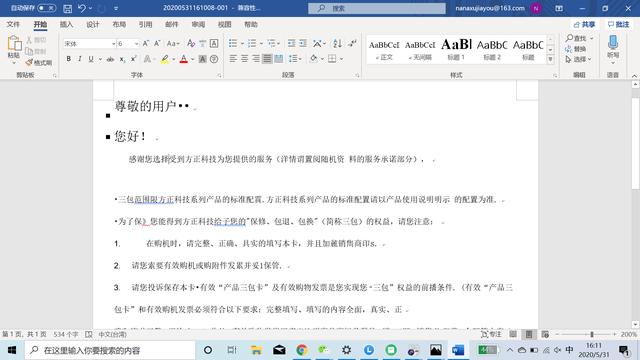Image resolution: width=640 pixels, height=360 pixels.
Task: Switch to the 布局 ribbon tab
Action: (x=119, y=24)
